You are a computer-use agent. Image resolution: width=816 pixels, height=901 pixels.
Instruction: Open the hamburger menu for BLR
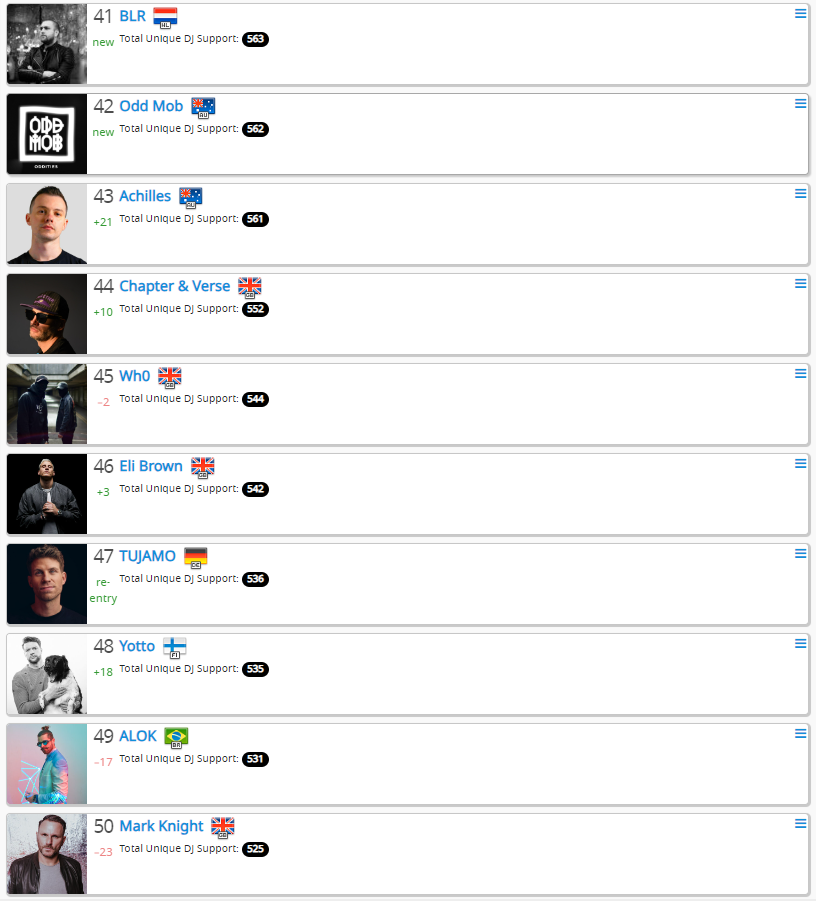[800, 14]
